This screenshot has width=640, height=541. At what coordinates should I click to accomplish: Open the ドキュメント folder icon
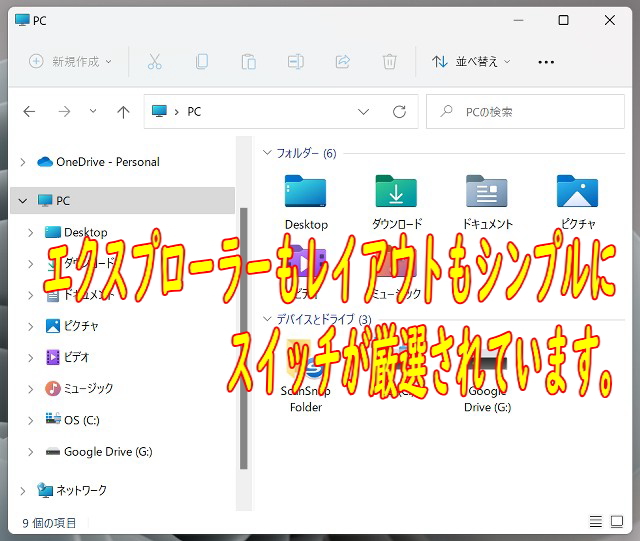pyautogui.click(x=487, y=201)
